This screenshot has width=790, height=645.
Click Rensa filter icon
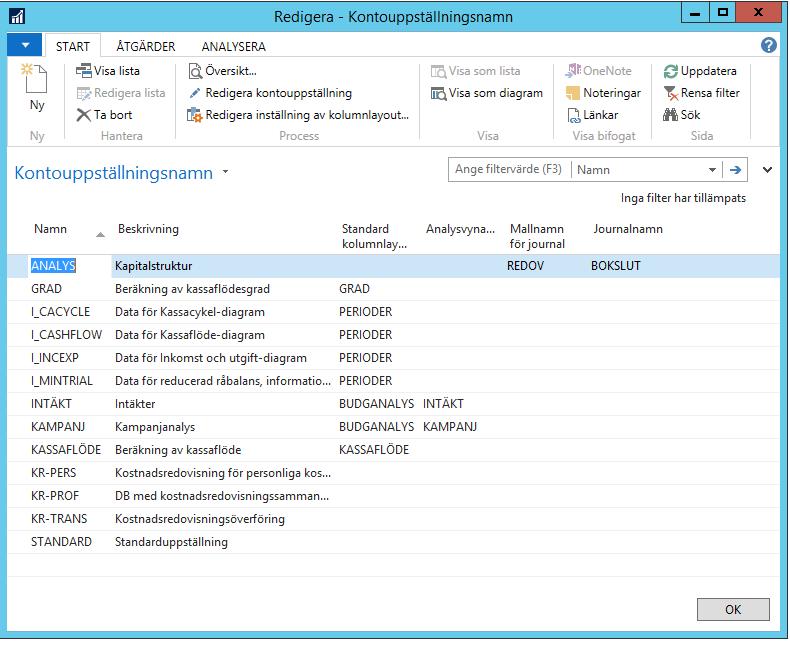671,93
